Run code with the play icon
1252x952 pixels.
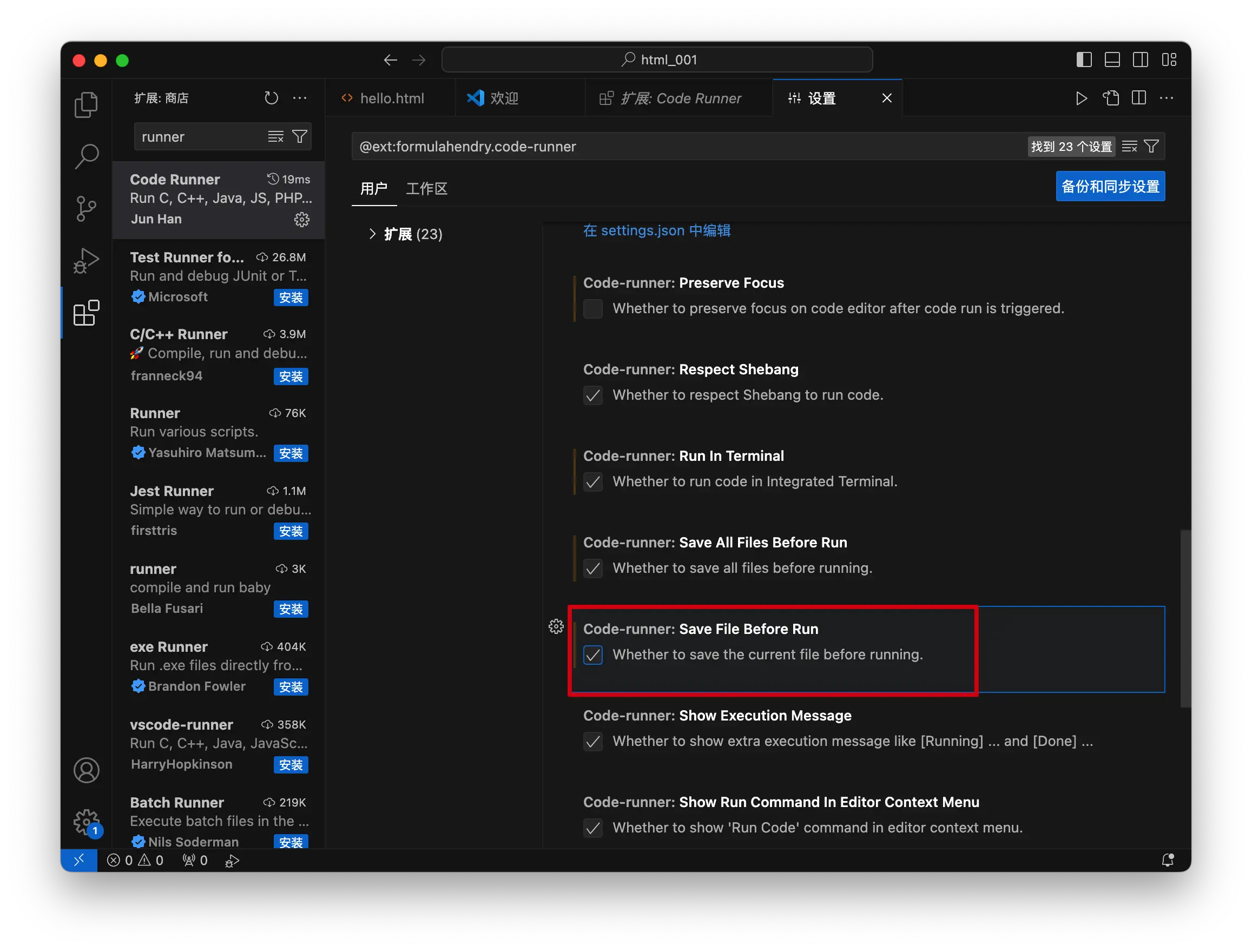coord(1081,98)
